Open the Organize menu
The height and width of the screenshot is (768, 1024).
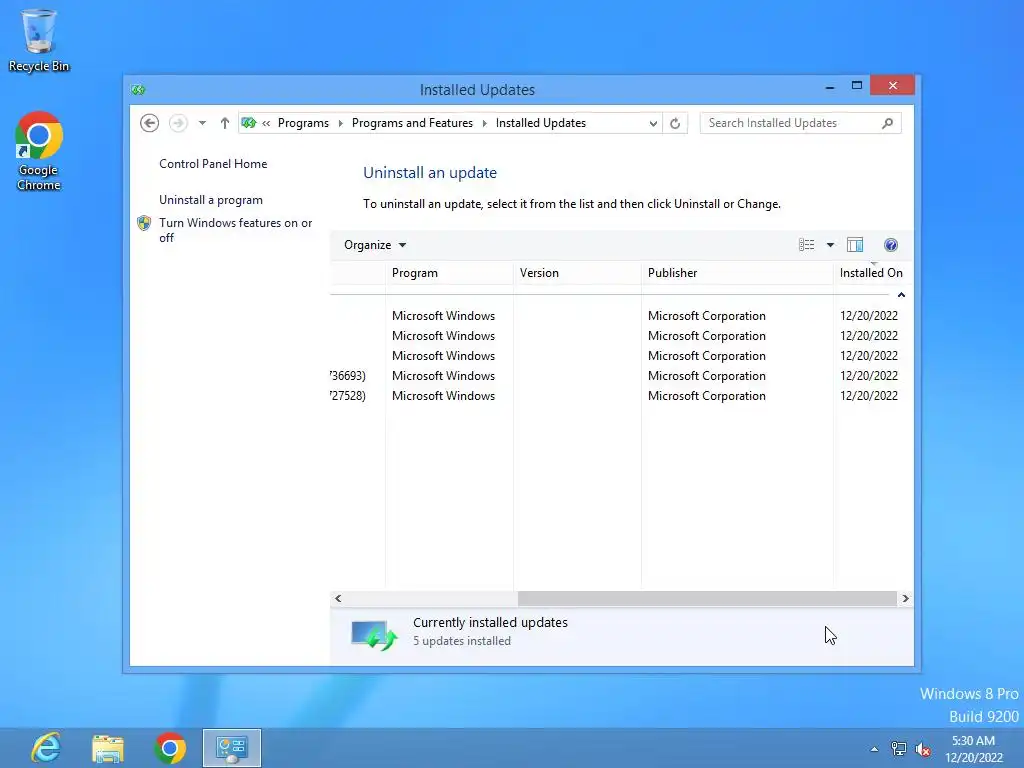pyautogui.click(x=375, y=245)
